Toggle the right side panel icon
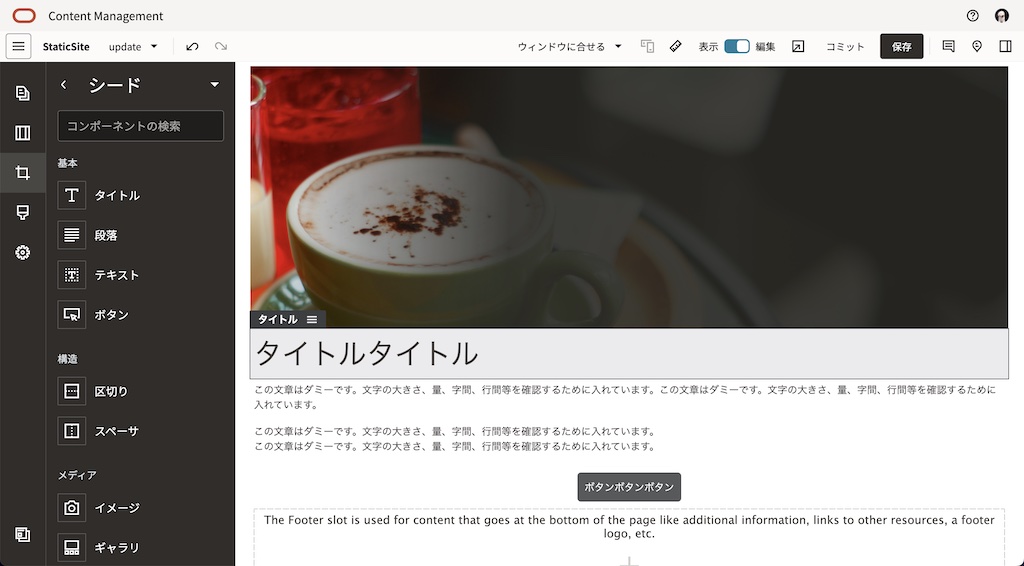Screen dimensions: 1024x566 1005,47
